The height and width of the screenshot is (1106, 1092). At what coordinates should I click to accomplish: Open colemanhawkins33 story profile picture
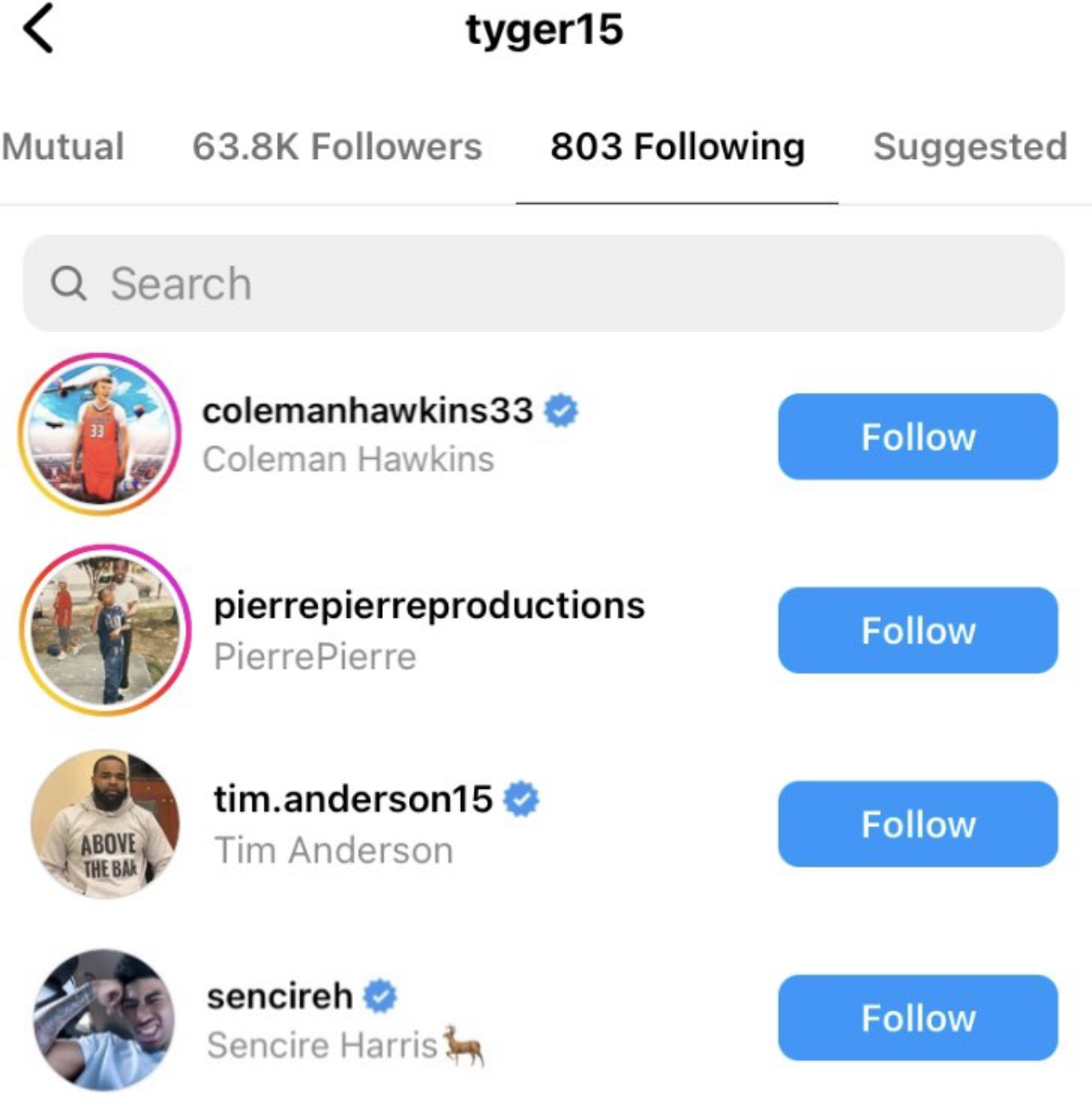pos(100,434)
